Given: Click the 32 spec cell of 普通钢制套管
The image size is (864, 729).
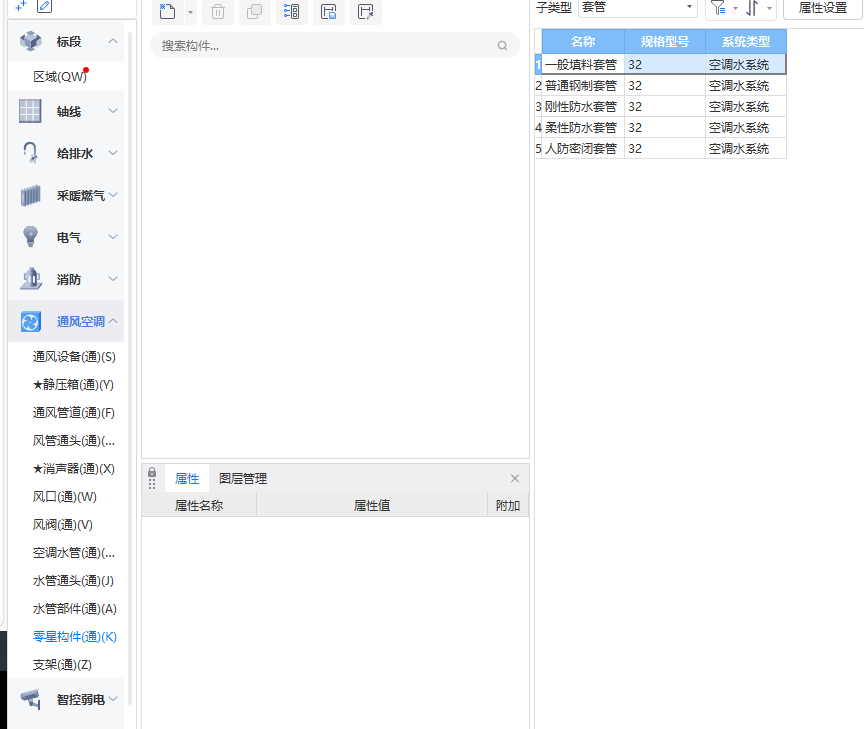Looking at the screenshot, I should (x=665, y=85).
